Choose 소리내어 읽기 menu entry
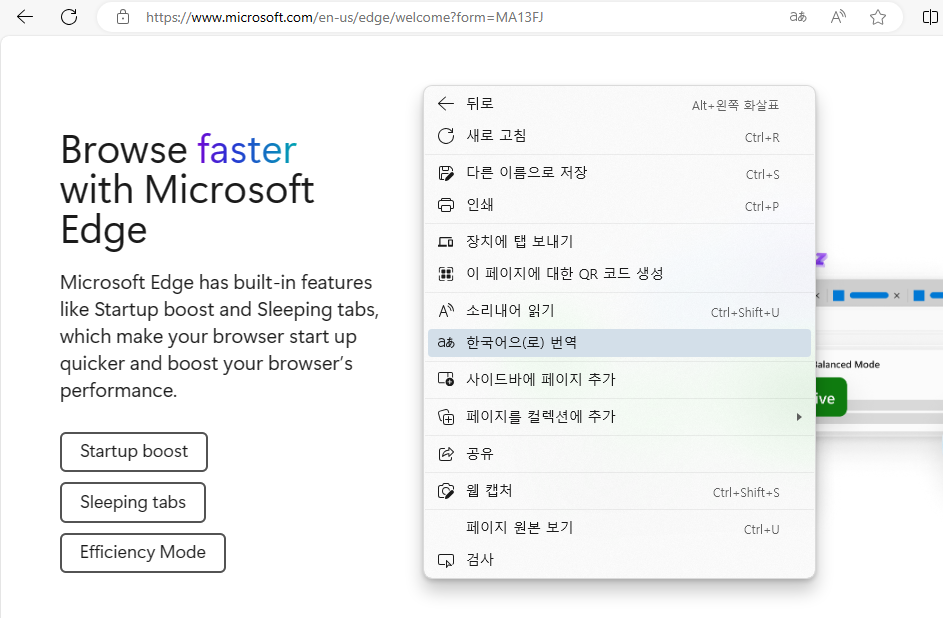This screenshot has width=943, height=618. 619,311
